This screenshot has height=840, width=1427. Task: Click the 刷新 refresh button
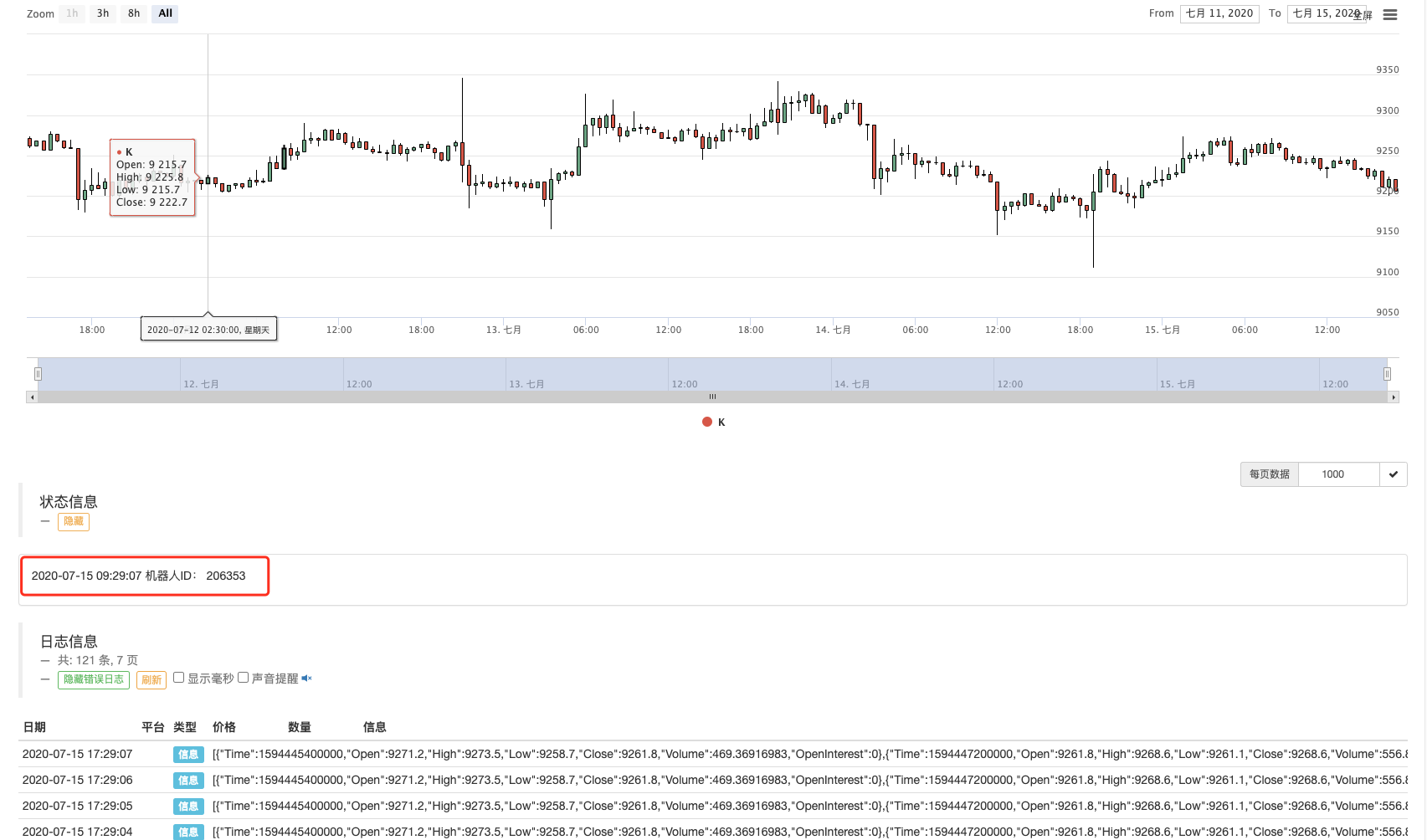click(x=151, y=679)
